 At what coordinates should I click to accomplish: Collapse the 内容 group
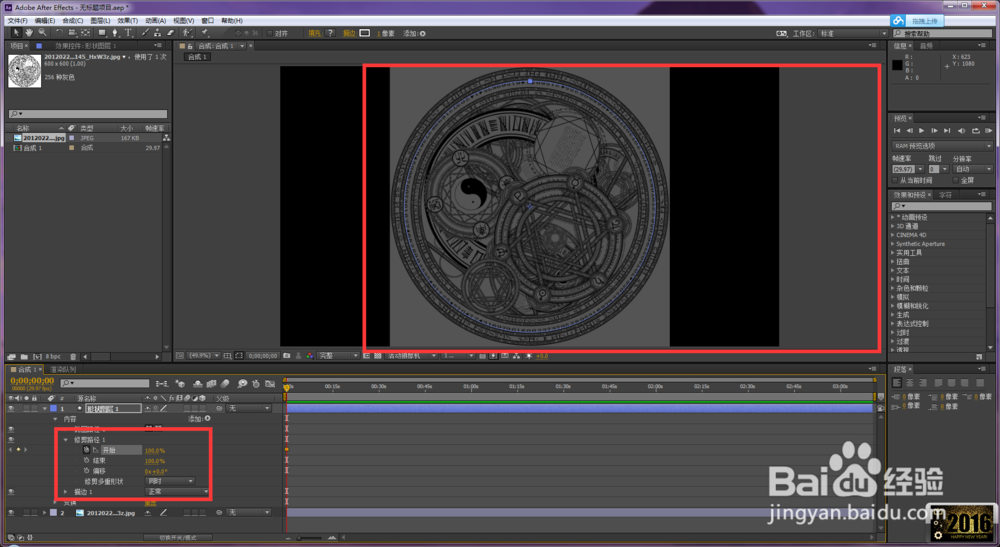click(x=55, y=419)
